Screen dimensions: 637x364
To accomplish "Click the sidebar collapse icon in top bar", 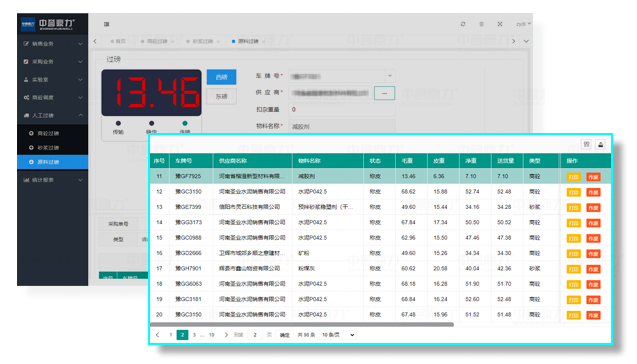I will (x=106, y=24).
